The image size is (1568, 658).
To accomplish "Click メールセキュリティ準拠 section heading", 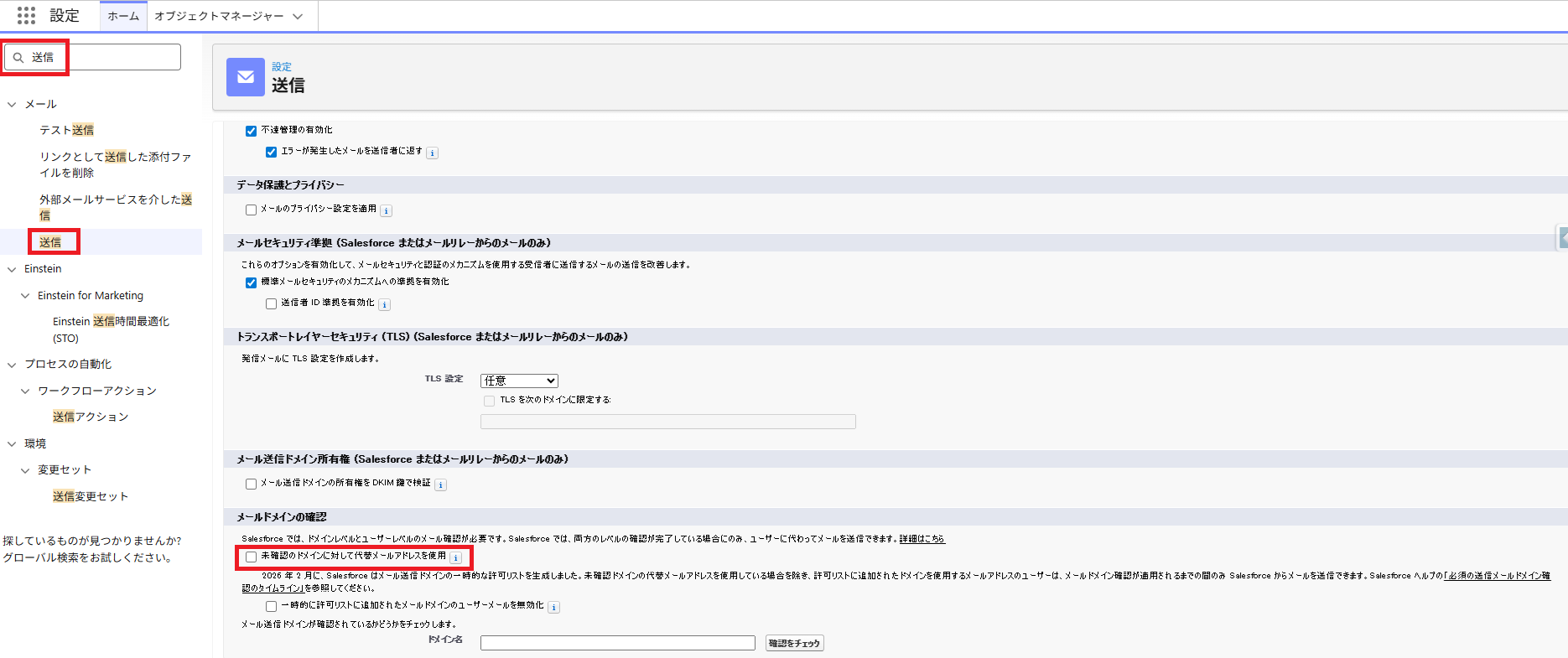I will 394,243.
